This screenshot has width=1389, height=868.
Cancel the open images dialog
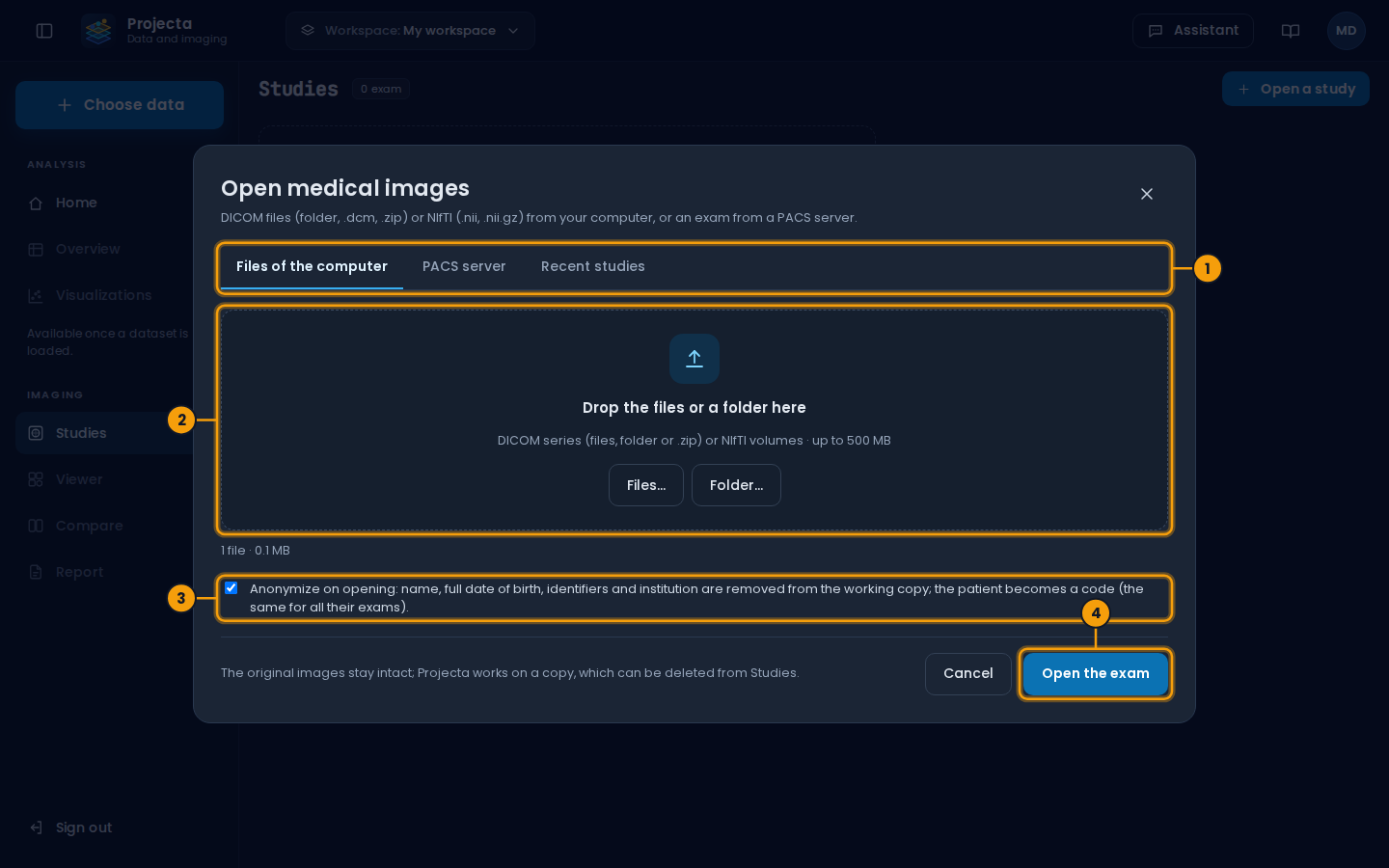(x=968, y=674)
